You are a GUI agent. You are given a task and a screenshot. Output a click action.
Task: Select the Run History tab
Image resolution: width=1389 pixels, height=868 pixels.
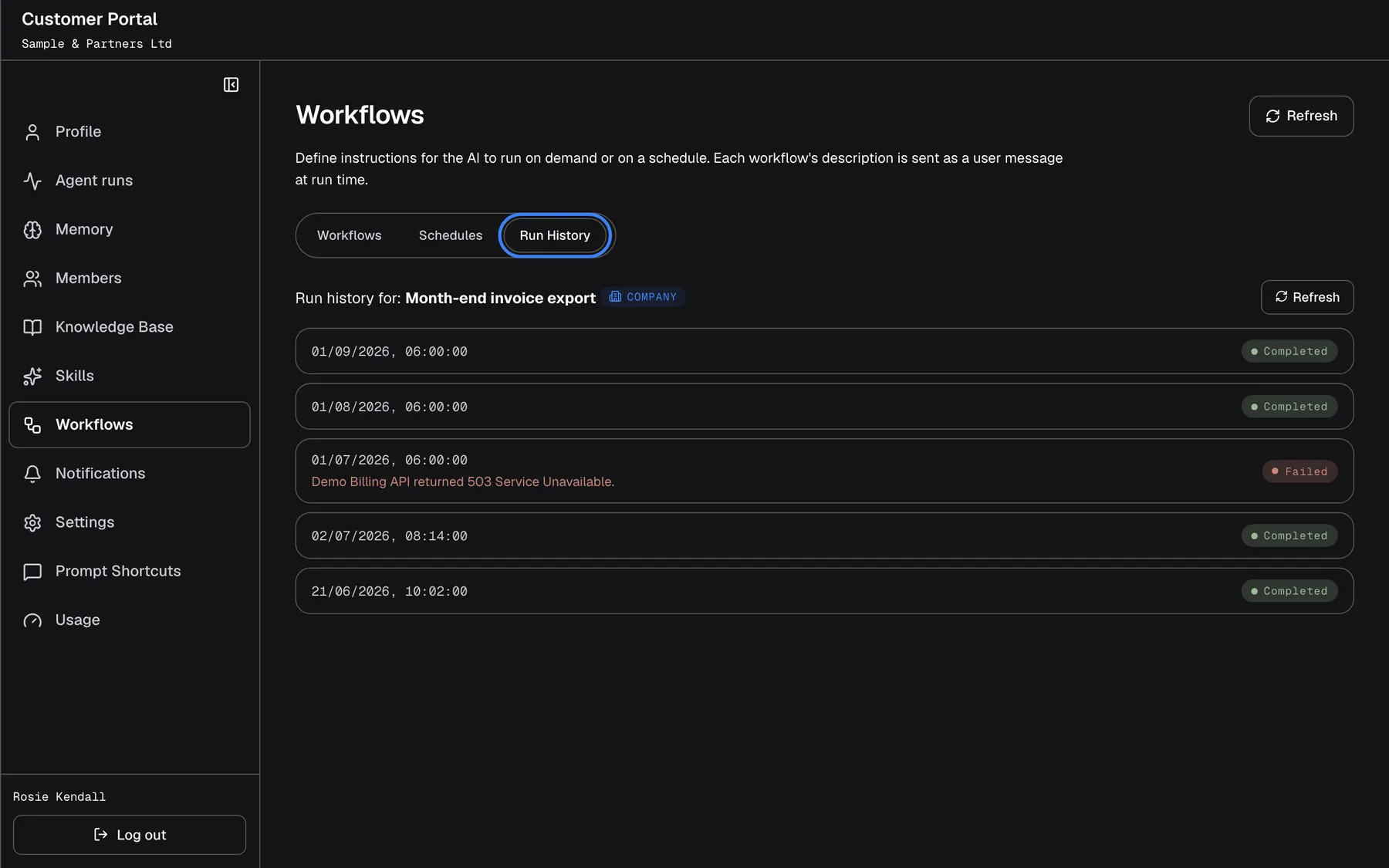click(x=555, y=235)
